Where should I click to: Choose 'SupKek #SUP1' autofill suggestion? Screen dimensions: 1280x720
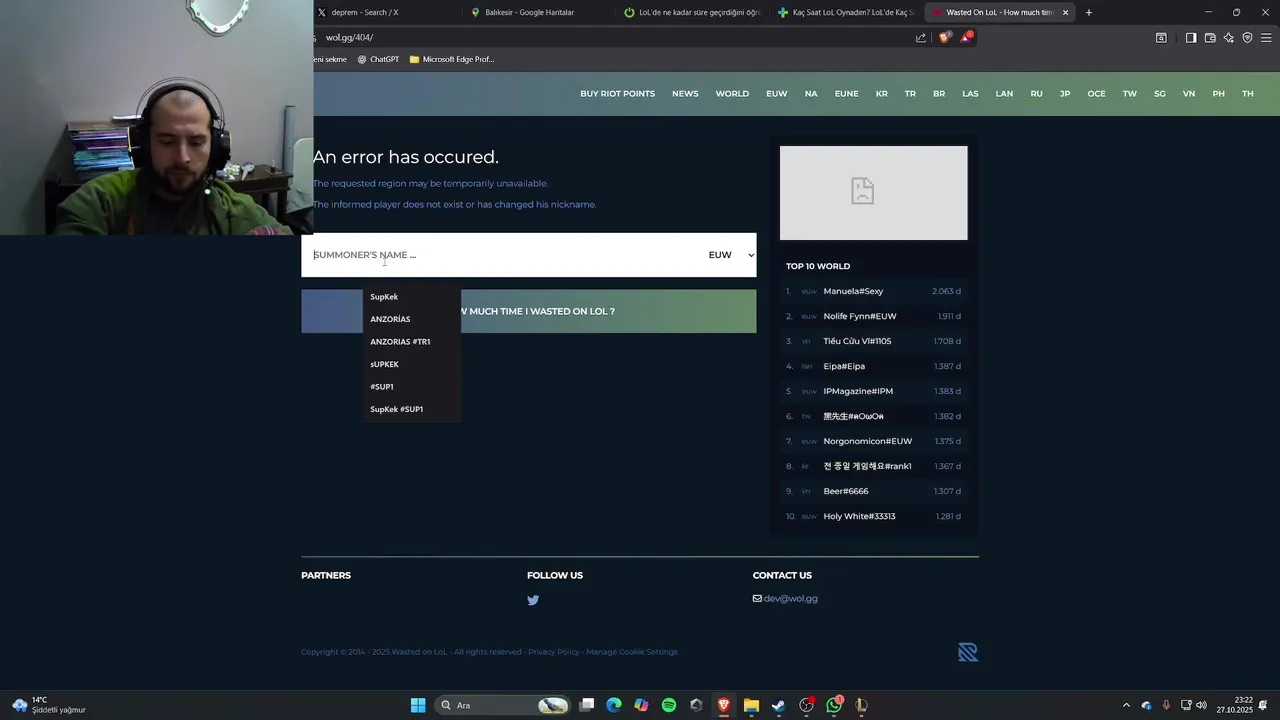click(x=412, y=409)
